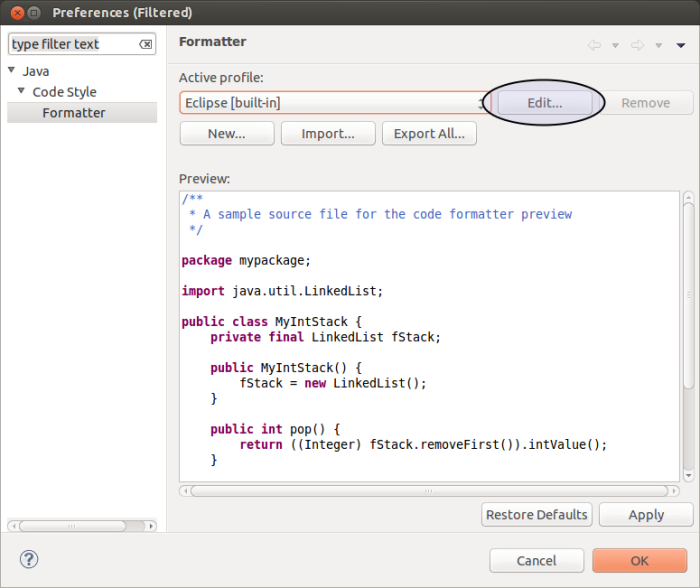The height and width of the screenshot is (588, 700).
Task: Open the forward history dropdown arrow
Action: (x=658, y=45)
